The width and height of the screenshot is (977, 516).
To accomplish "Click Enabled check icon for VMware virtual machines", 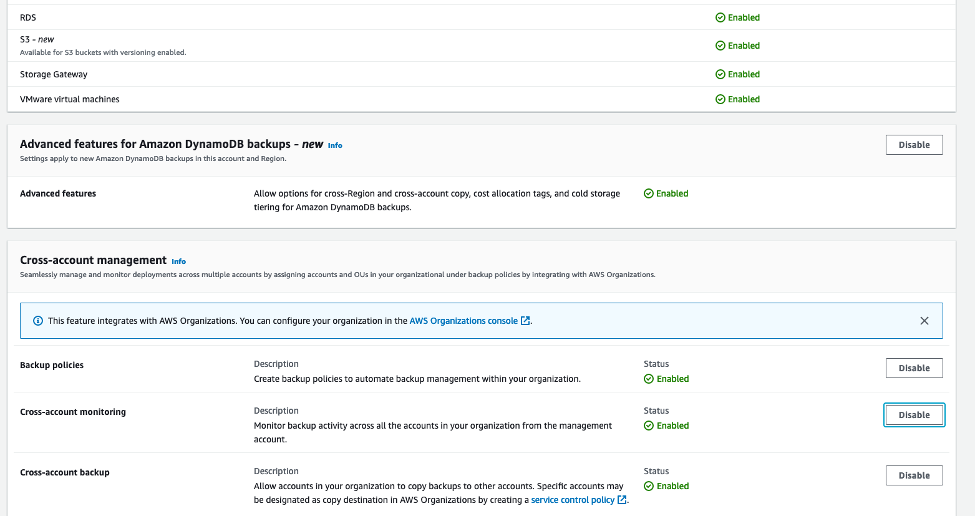I will [x=720, y=99].
